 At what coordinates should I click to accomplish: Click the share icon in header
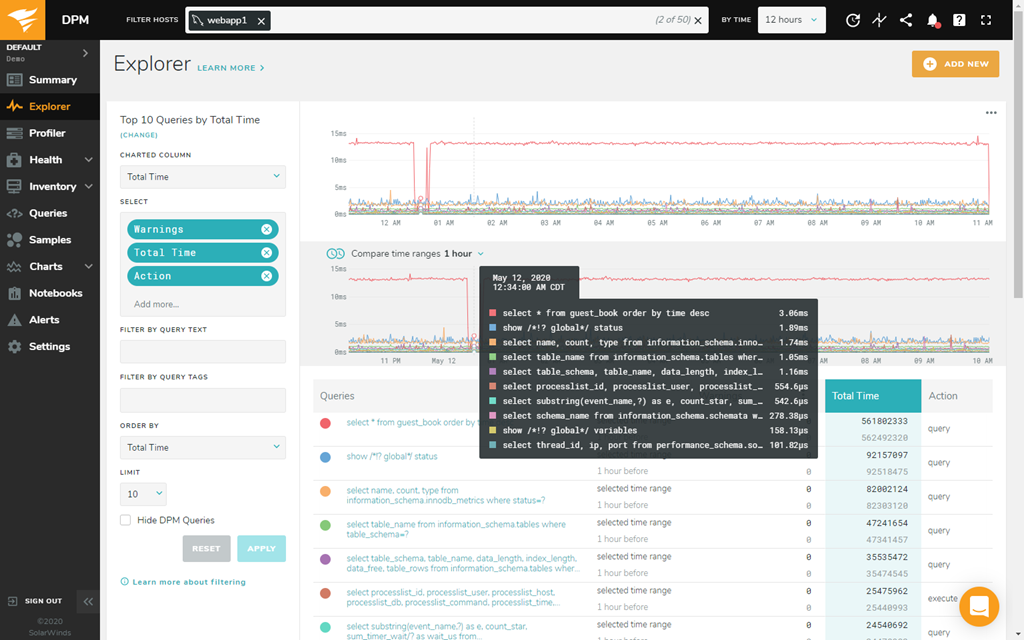point(906,20)
